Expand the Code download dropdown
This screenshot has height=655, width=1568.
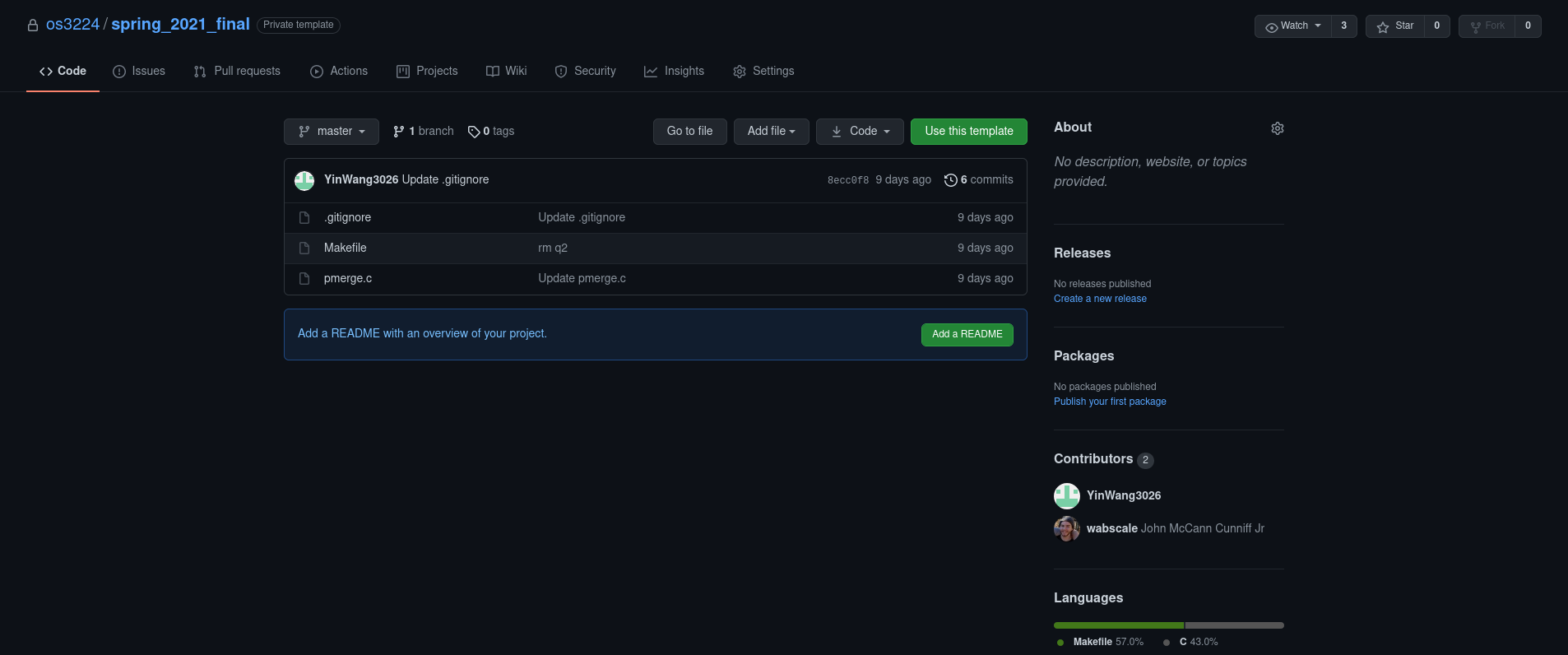(x=860, y=132)
